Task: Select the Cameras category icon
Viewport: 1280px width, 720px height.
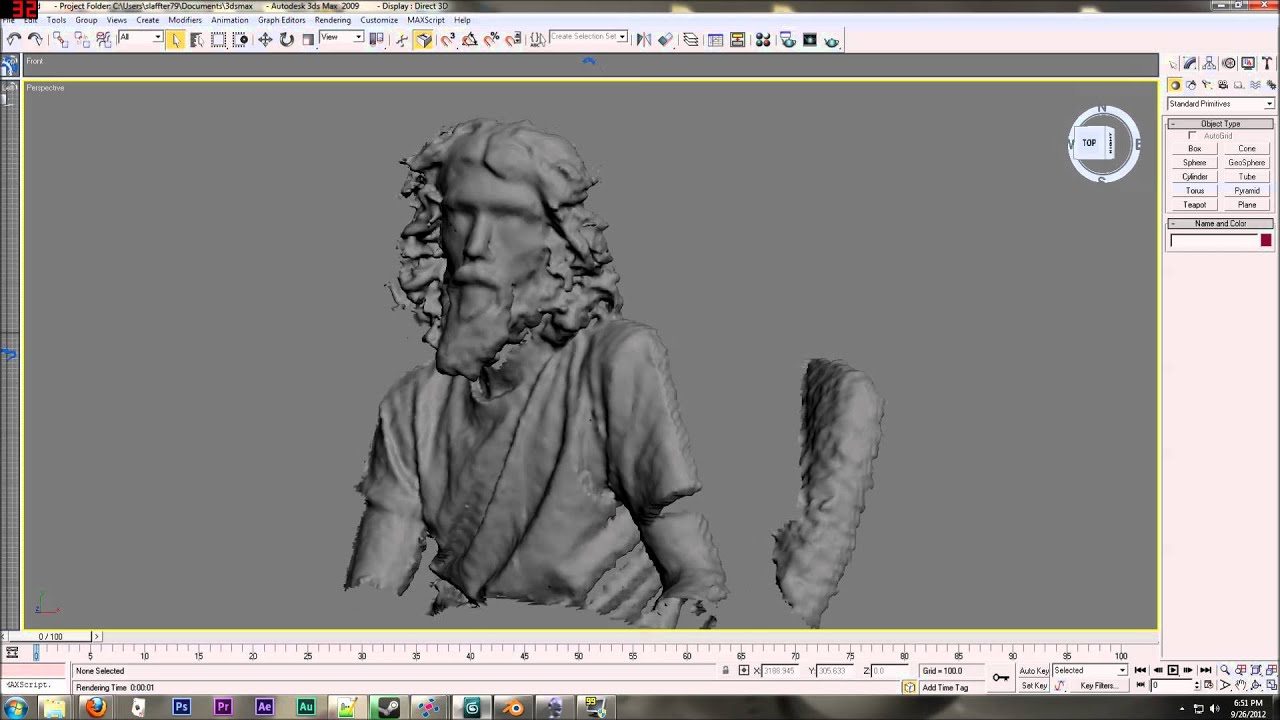Action: pos(1223,85)
